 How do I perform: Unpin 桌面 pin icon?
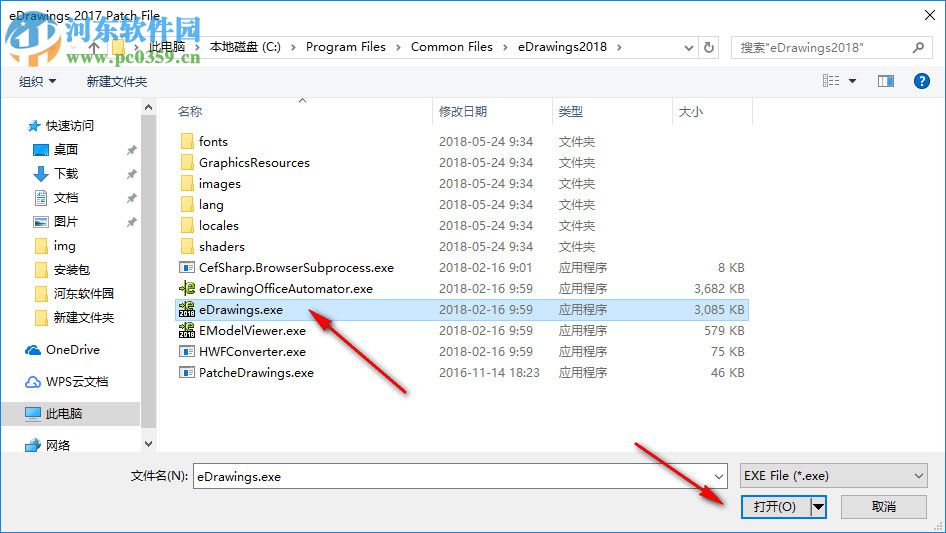tap(131, 150)
